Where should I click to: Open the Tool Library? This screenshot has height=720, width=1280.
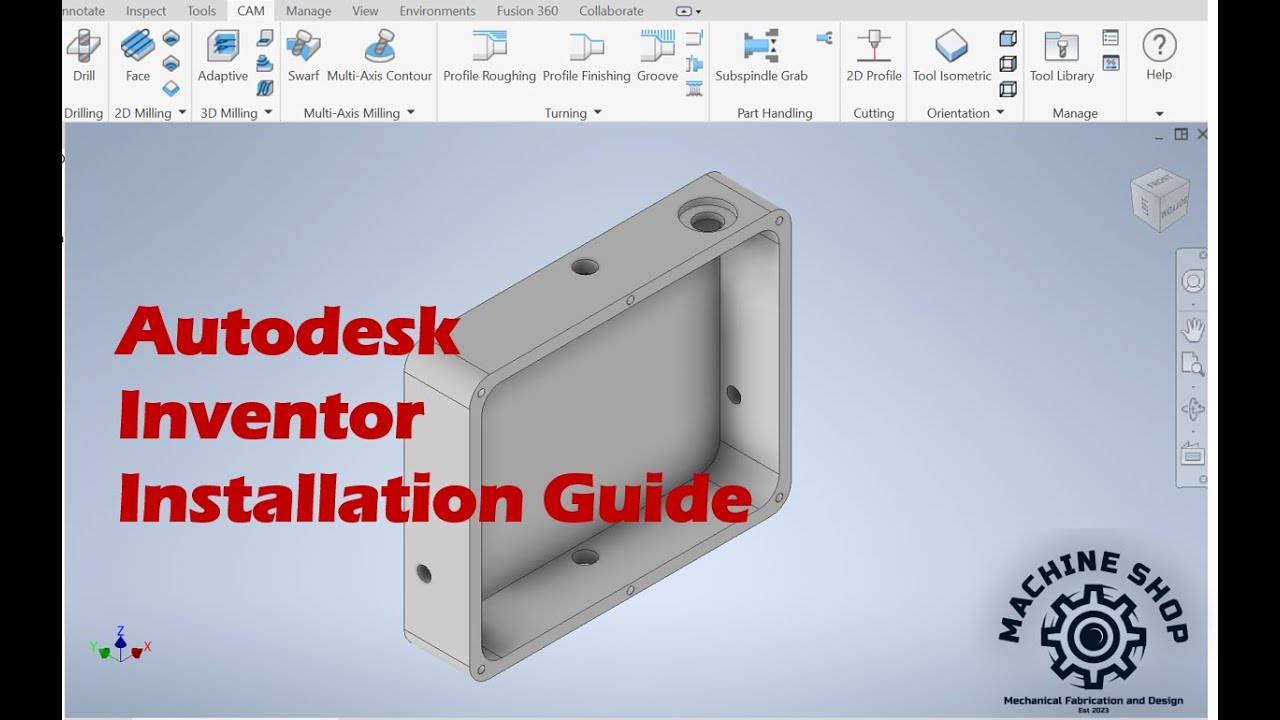tap(1062, 56)
